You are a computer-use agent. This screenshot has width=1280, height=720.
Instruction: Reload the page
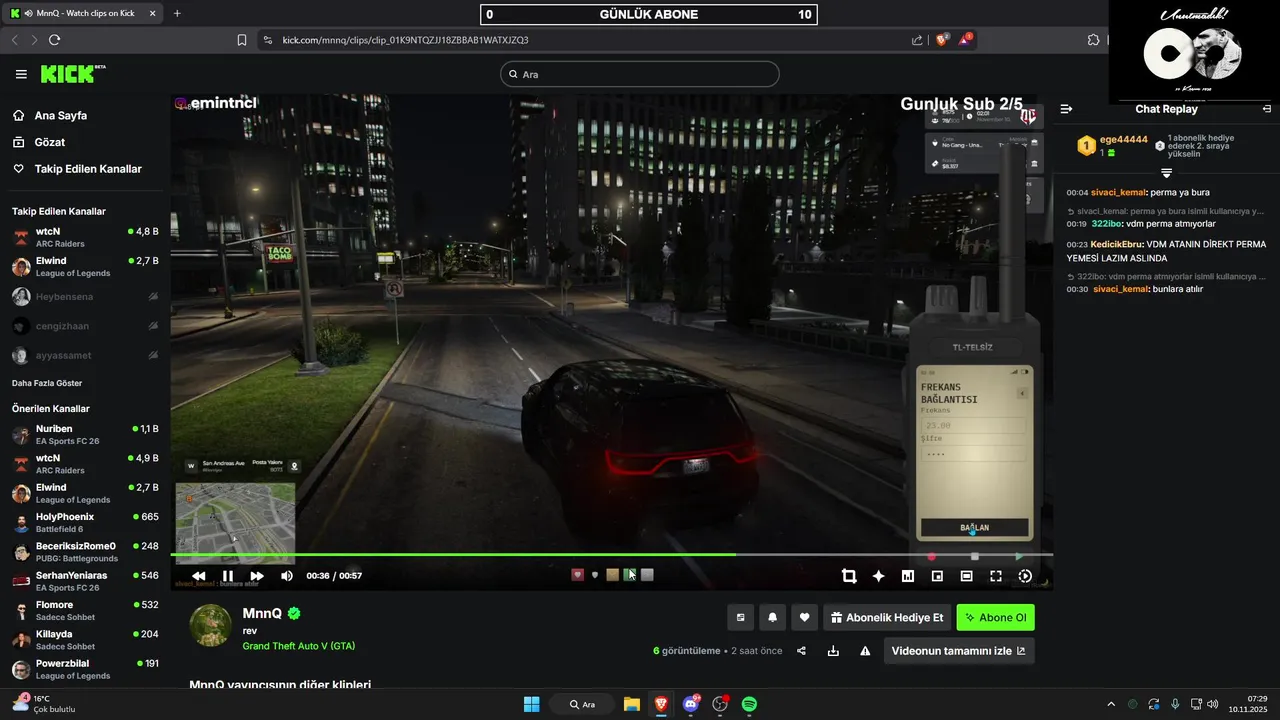click(x=54, y=40)
